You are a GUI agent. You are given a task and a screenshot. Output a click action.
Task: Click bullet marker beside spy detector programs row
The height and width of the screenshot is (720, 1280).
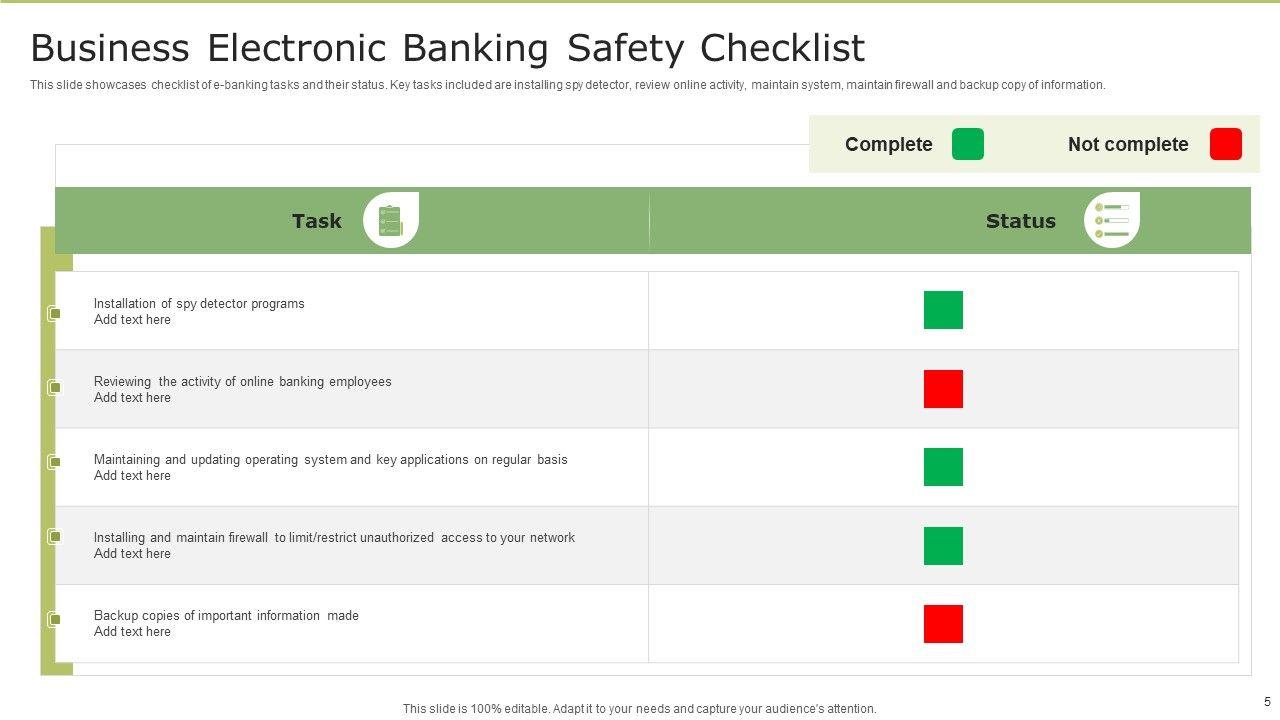pos(55,314)
